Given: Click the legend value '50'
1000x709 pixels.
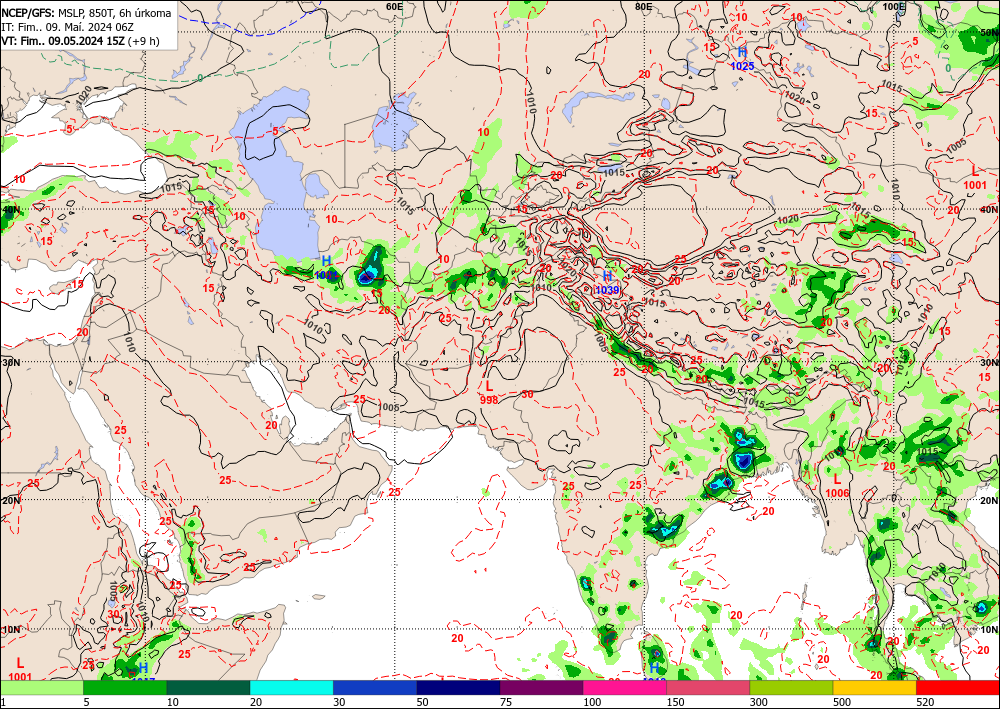Looking at the screenshot, I should pos(422,702).
